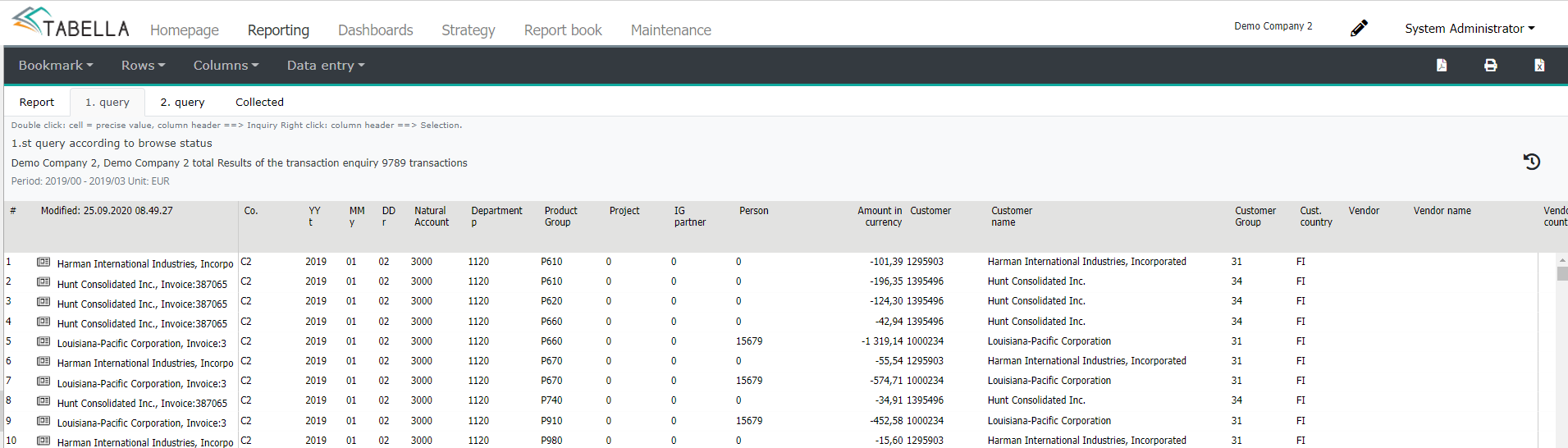Open detail icon for row 10
This screenshot has width=1568, height=448.
coord(43,441)
